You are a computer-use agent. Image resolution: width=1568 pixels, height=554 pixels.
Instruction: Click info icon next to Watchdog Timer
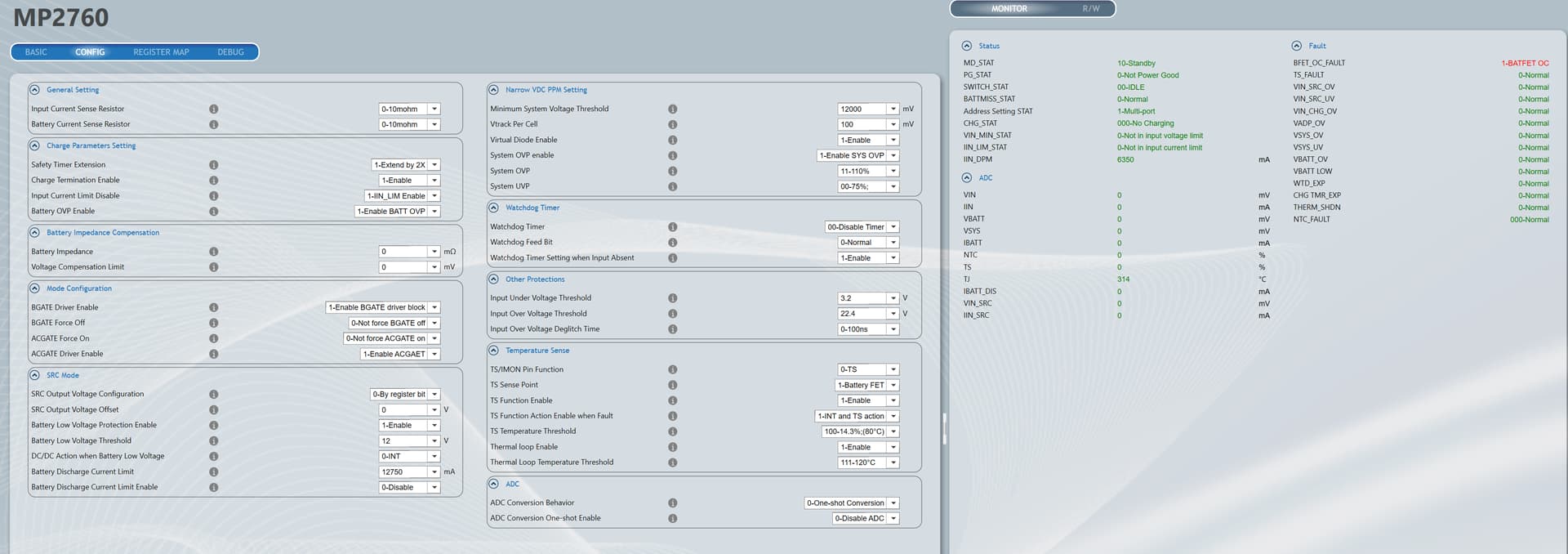[672, 227]
